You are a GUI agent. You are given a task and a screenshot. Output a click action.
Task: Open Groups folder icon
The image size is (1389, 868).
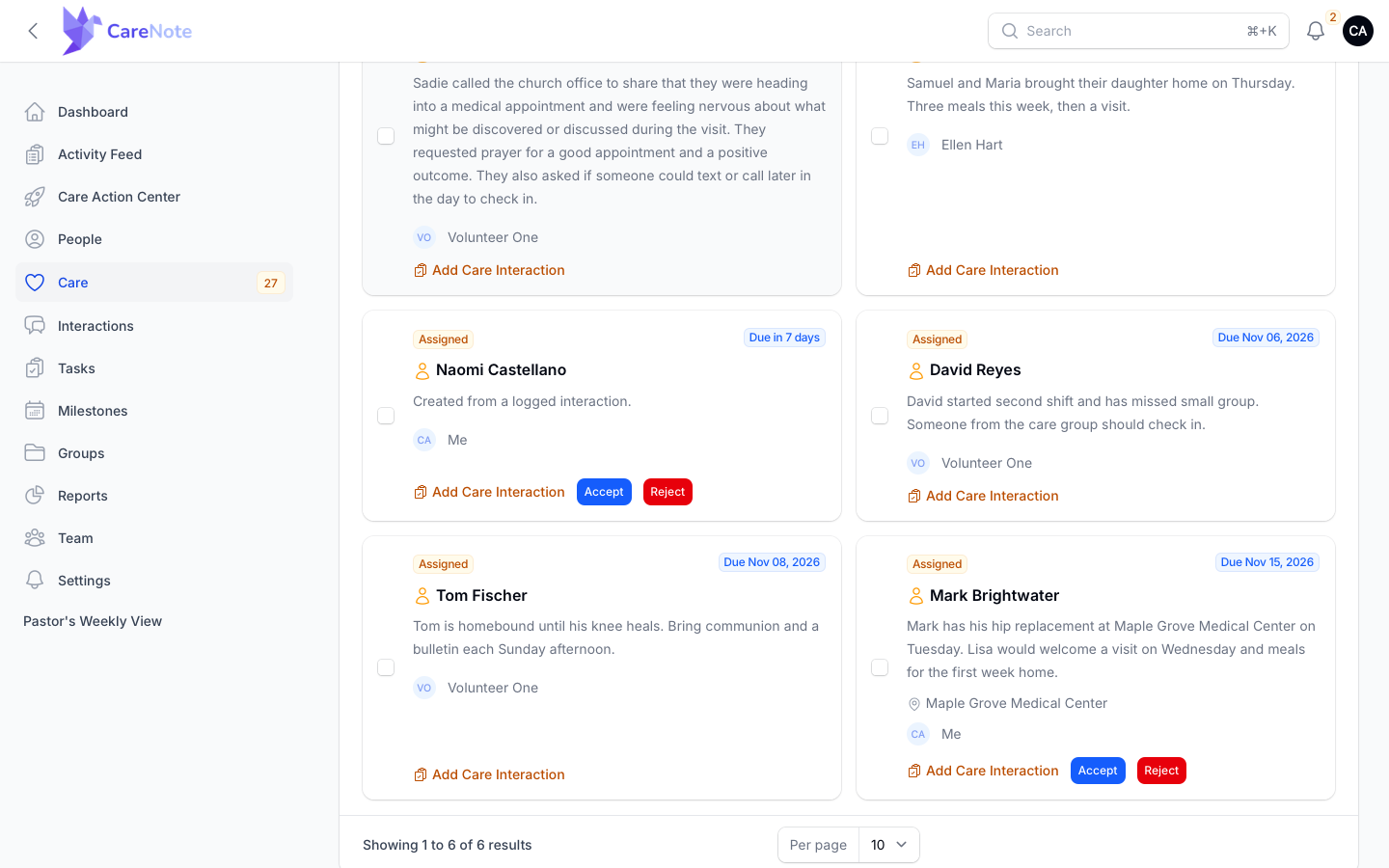pos(35,453)
